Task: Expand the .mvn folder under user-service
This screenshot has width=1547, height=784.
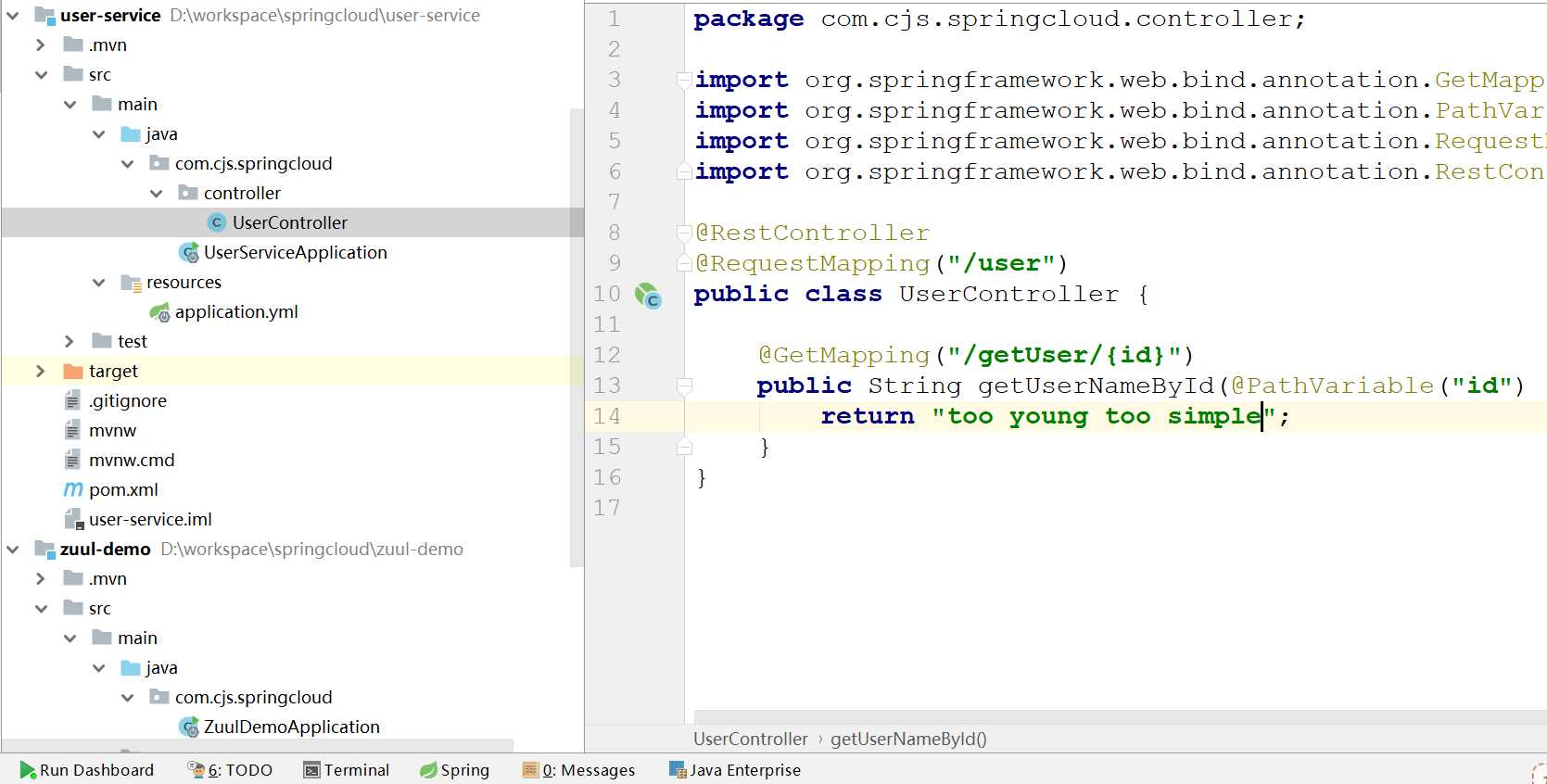Action: pos(40,44)
